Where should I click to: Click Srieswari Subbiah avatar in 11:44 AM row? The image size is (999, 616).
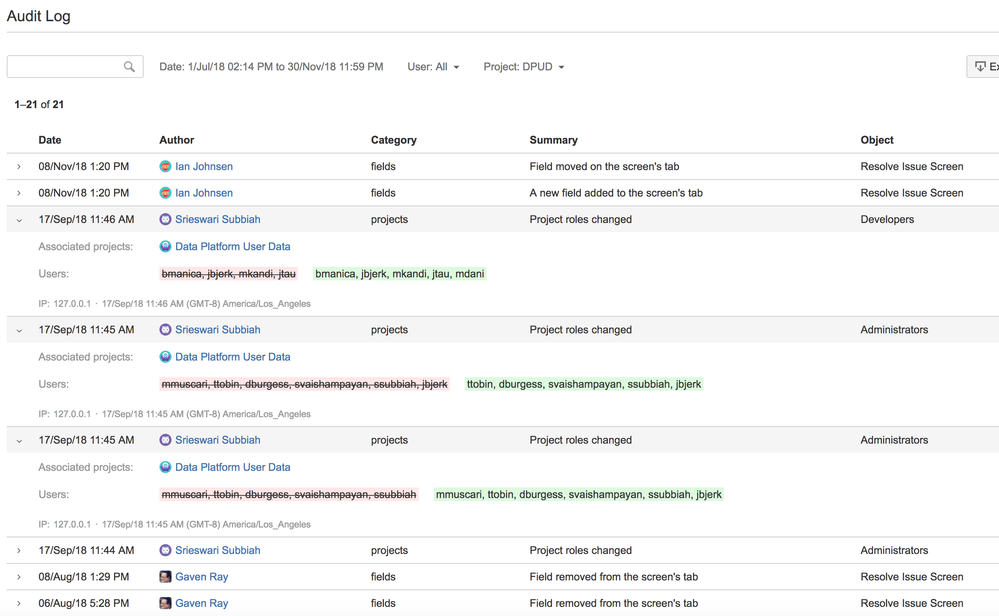[165, 550]
